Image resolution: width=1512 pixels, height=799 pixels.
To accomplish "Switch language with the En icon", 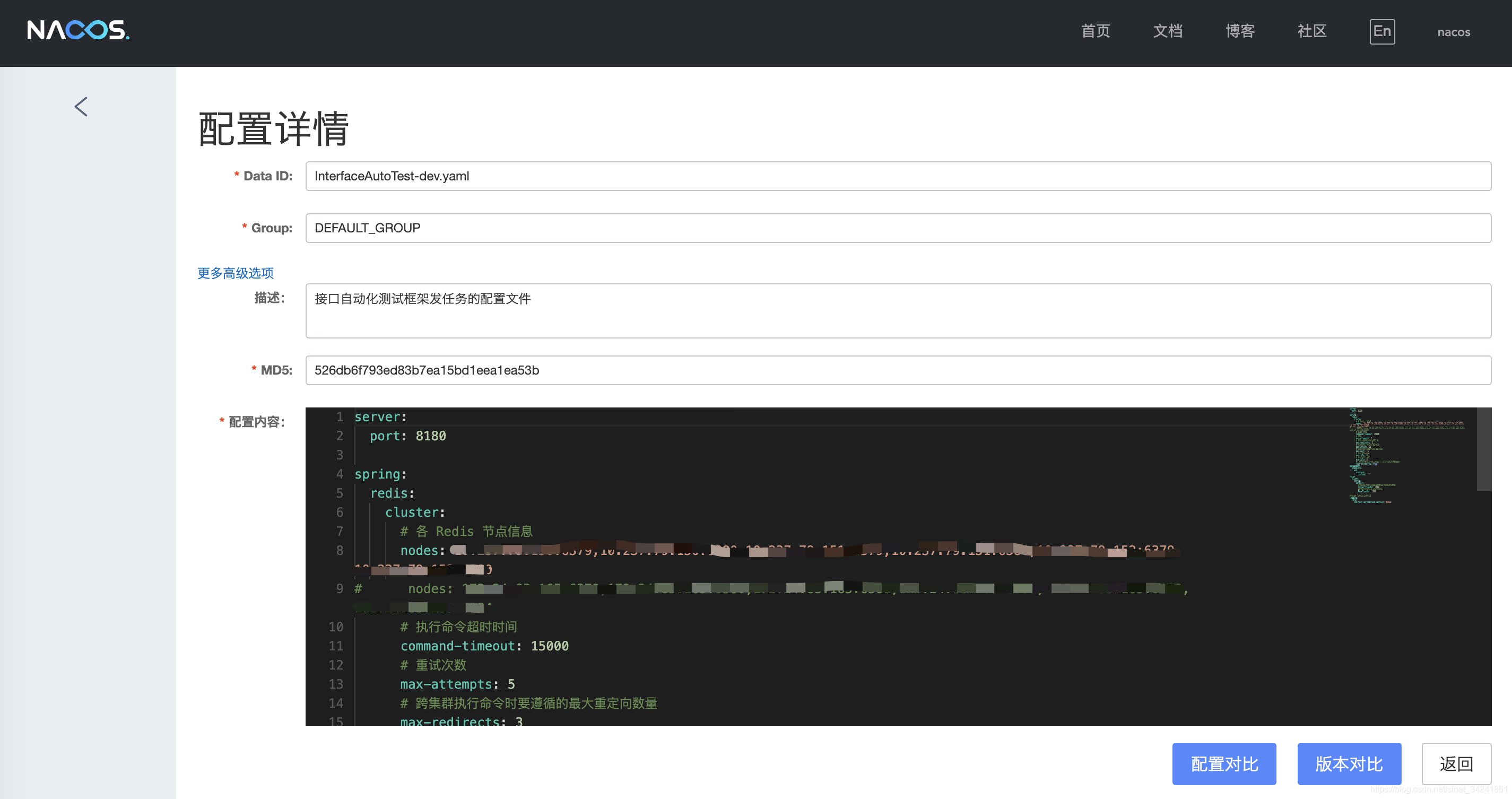I will point(1381,32).
